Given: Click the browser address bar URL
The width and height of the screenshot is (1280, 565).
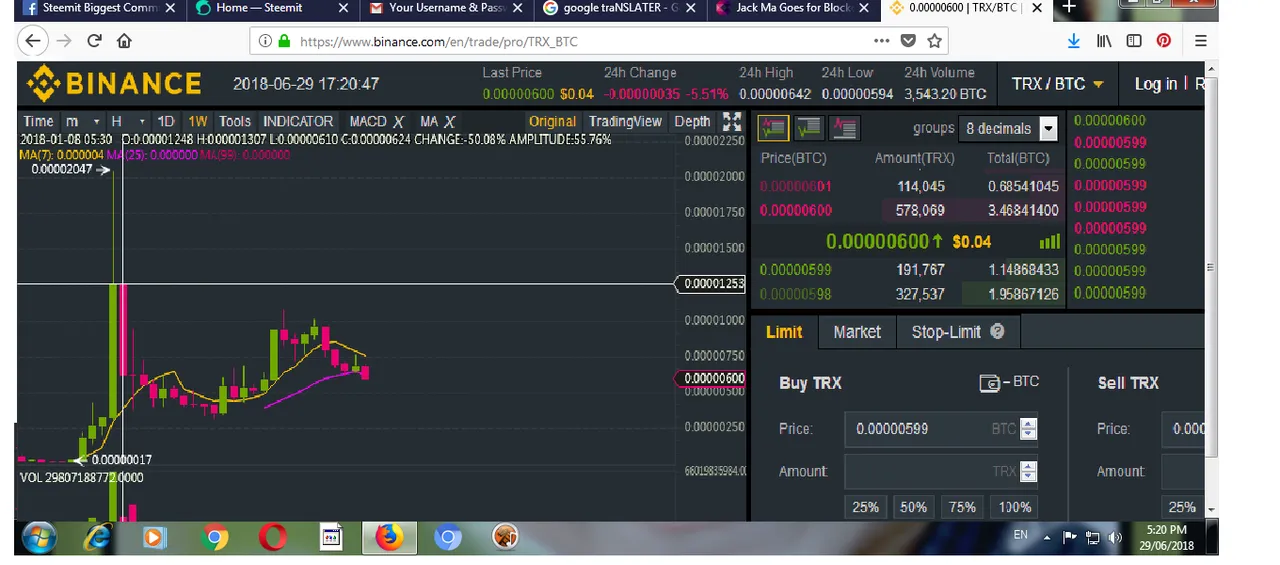Looking at the screenshot, I should click(439, 42).
